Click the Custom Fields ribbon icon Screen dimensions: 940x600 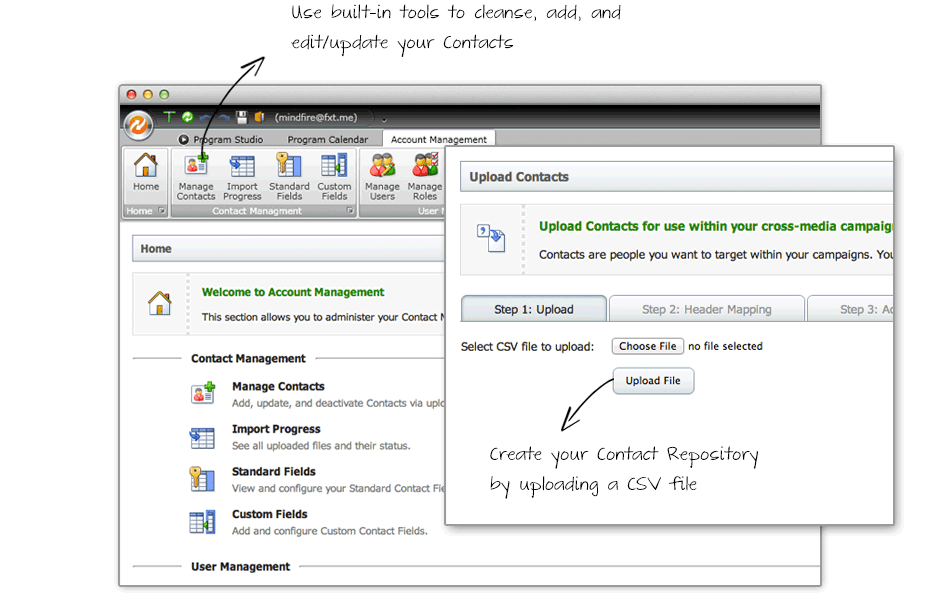[x=334, y=177]
